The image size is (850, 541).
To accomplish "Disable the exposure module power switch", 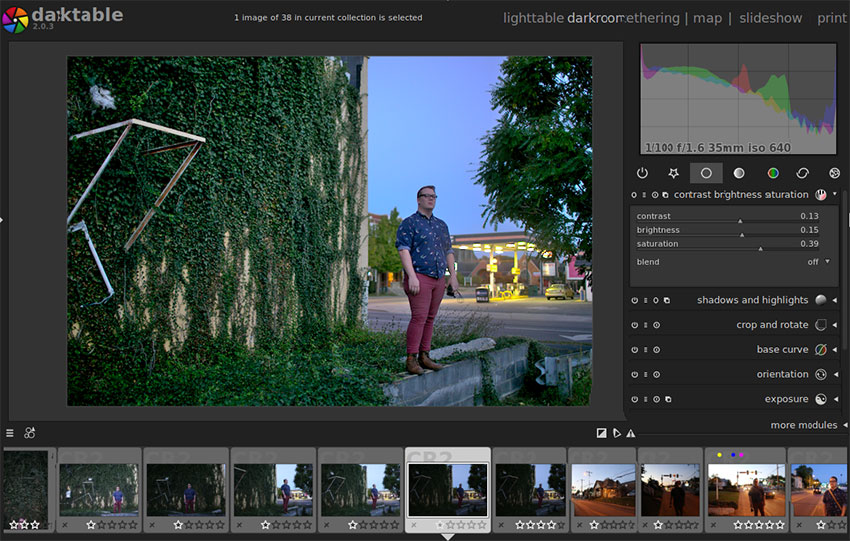I will [635, 400].
